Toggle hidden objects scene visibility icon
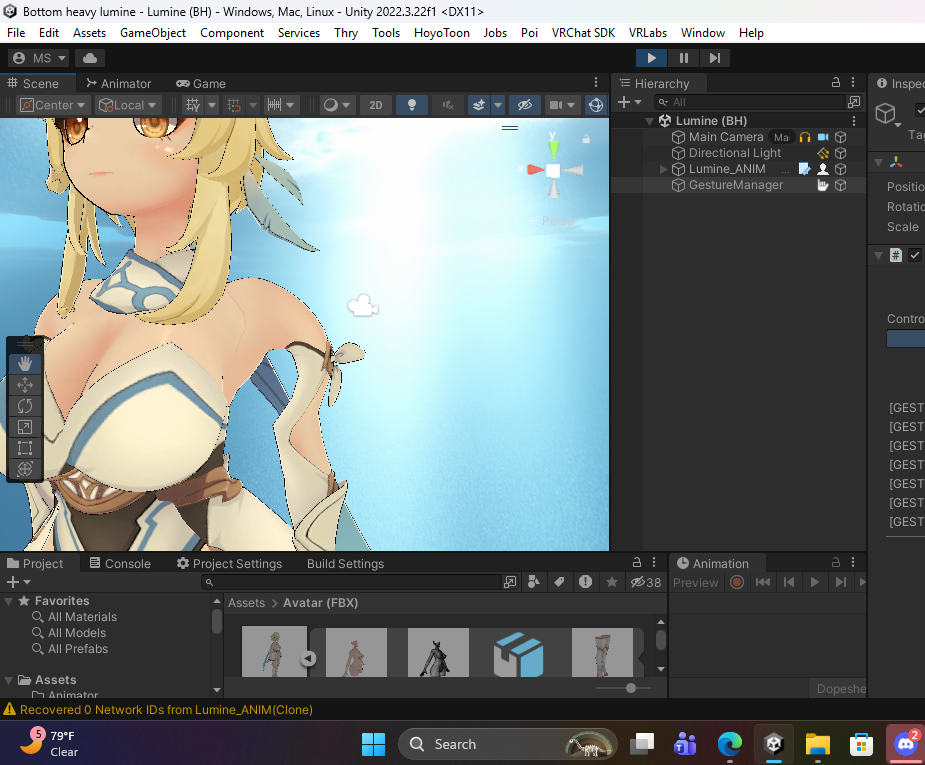Screen dimensions: 925x765 coord(524,105)
